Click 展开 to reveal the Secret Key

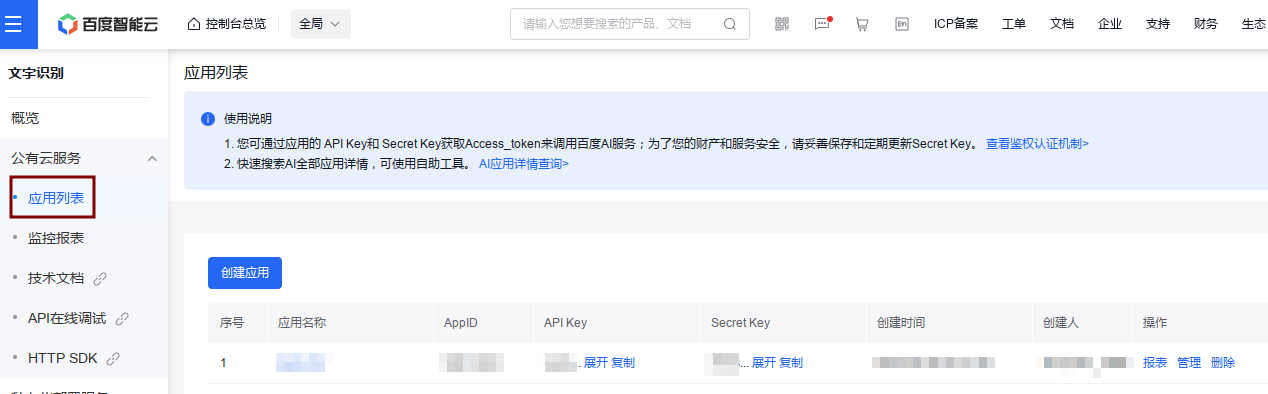click(x=763, y=362)
